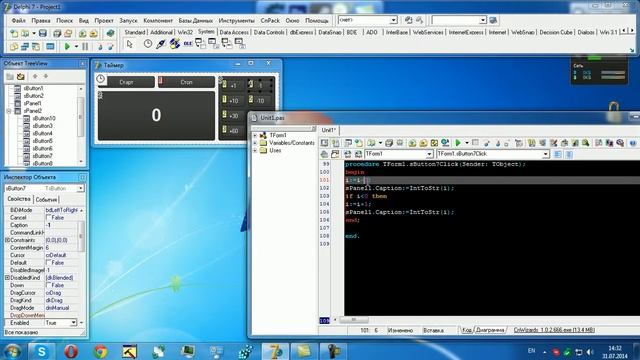Open the method combo box showing TForm1.sButton7Click
The height and width of the screenshot is (360, 640).
coord(546,154)
